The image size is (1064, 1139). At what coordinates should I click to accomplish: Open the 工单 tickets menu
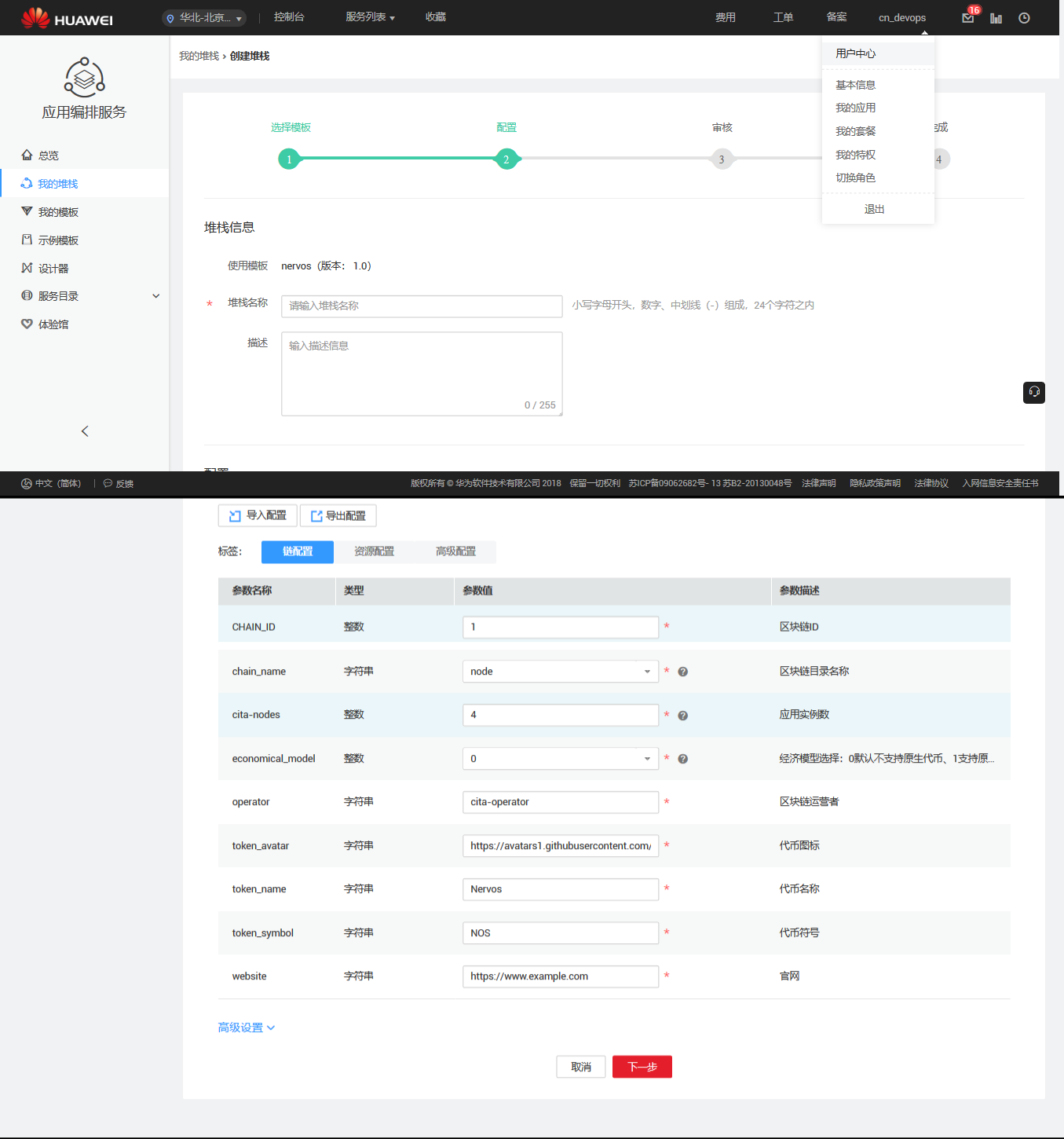point(783,17)
